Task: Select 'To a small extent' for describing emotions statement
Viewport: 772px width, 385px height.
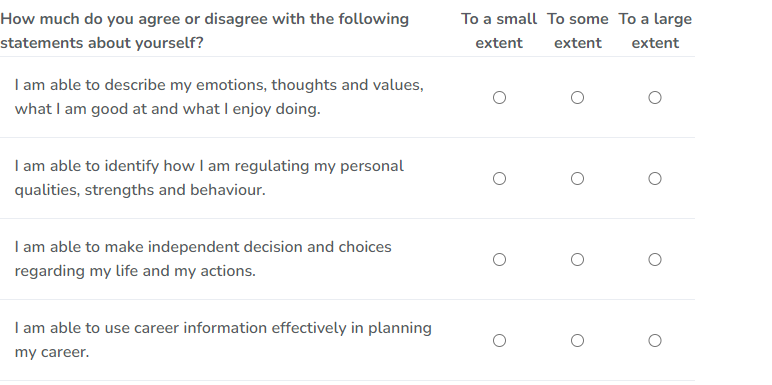Action: click(499, 97)
